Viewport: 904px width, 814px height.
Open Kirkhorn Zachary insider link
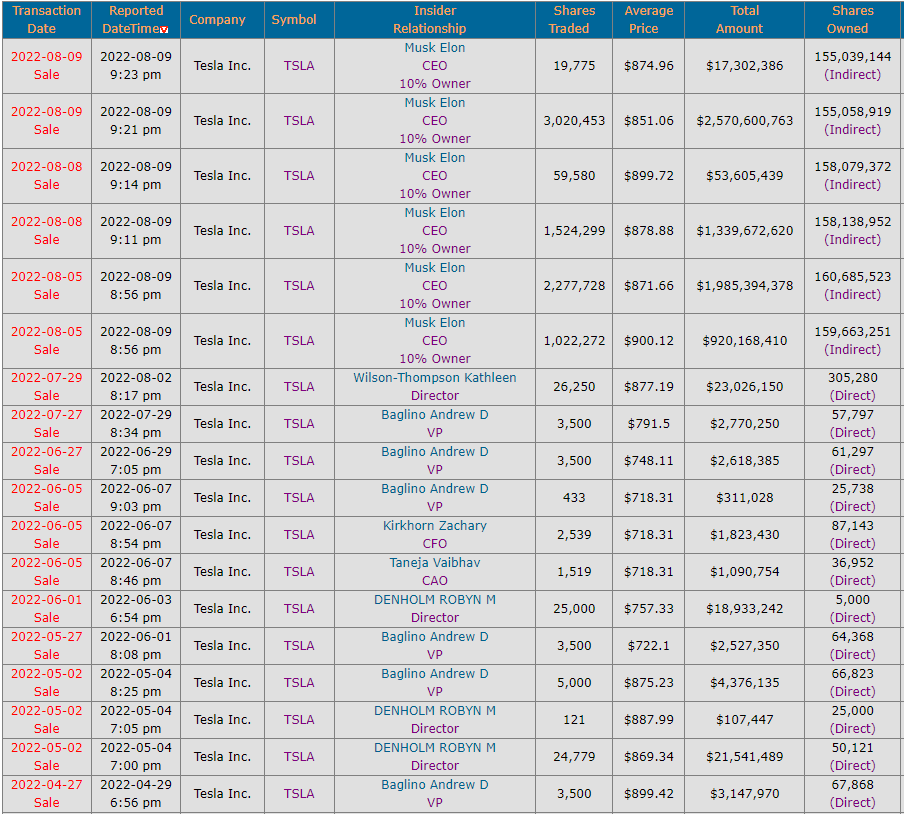pyautogui.click(x=435, y=526)
